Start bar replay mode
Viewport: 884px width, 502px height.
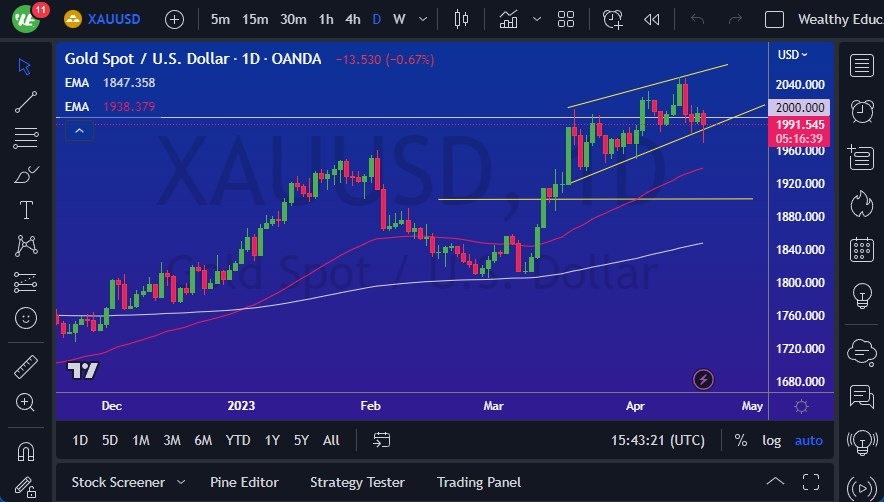(652, 19)
